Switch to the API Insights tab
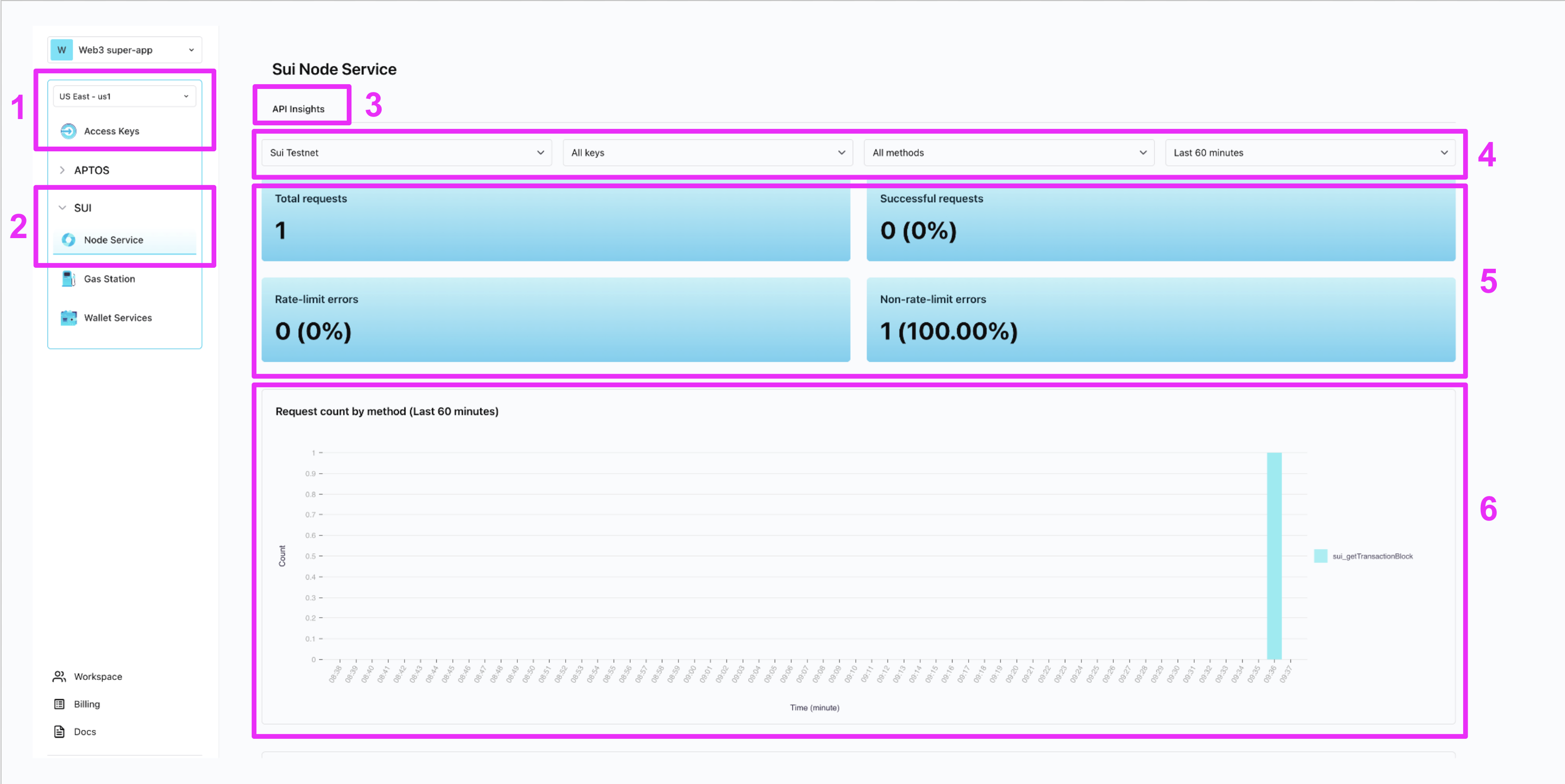 pos(298,109)
